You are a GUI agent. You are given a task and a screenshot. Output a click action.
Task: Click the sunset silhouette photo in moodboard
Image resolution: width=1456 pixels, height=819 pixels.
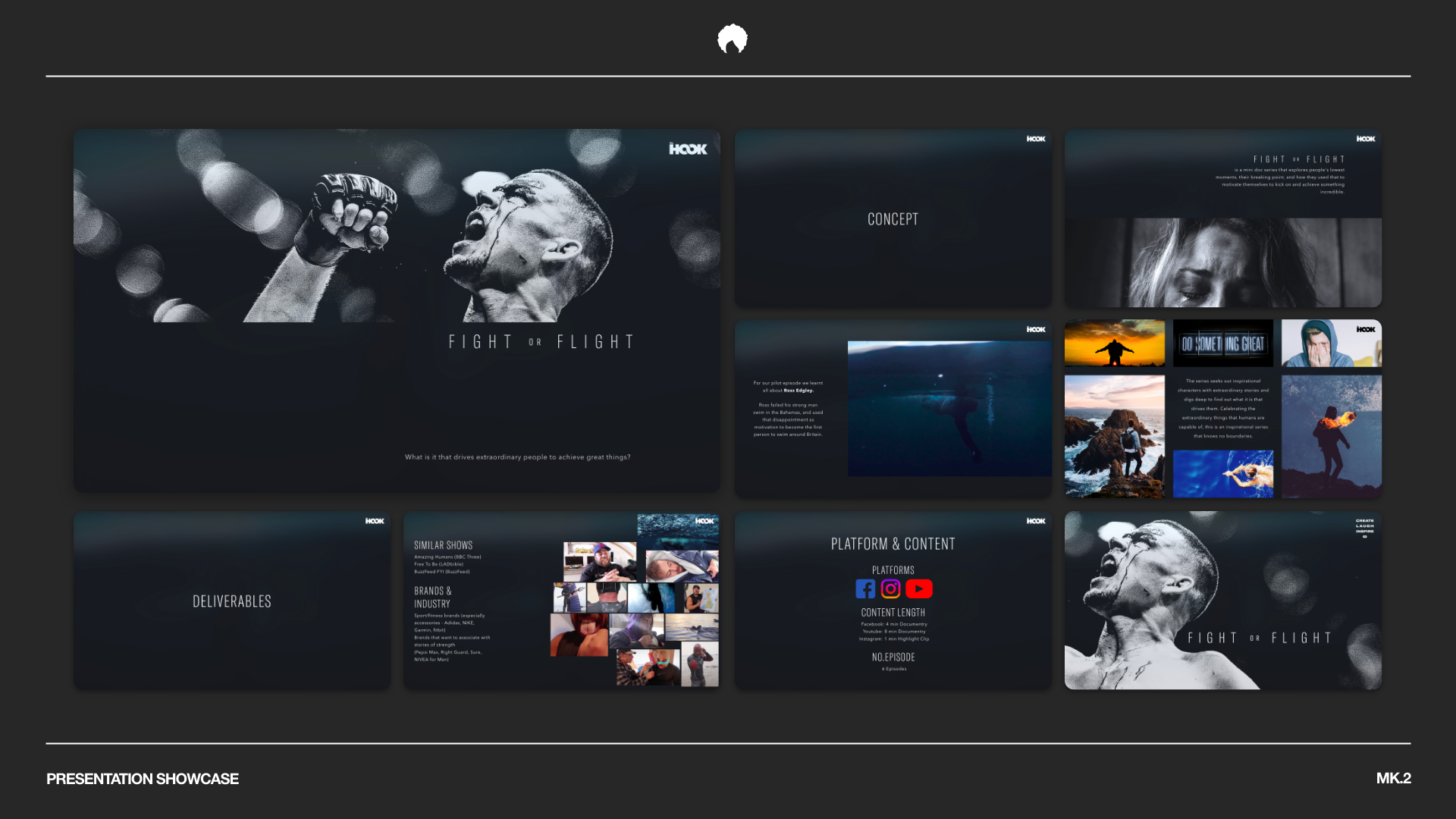(1114, 344)
